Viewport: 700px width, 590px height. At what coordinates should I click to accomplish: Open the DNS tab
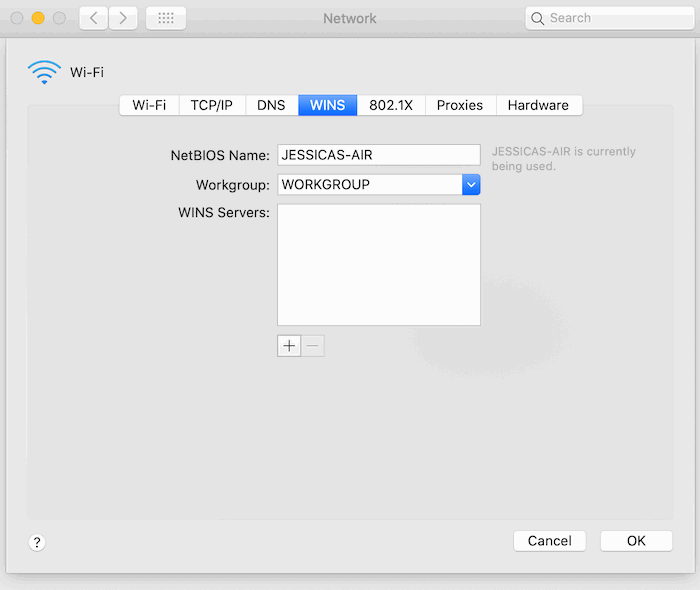[271, 105]
